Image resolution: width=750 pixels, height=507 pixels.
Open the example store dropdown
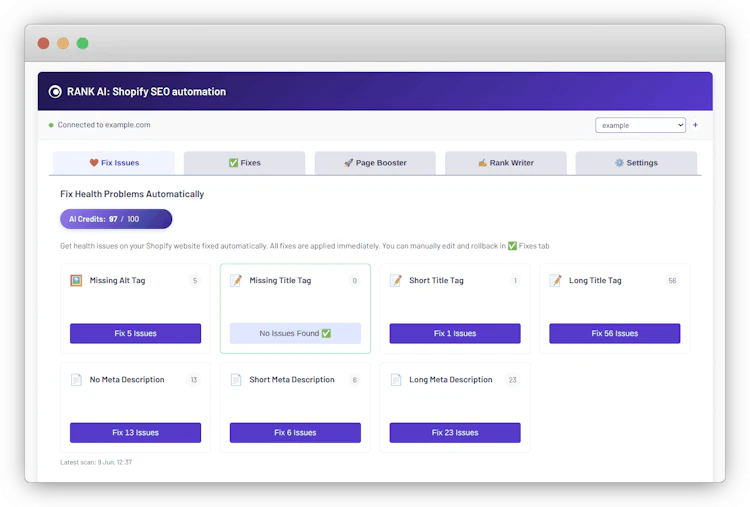(x=640, y=125)
